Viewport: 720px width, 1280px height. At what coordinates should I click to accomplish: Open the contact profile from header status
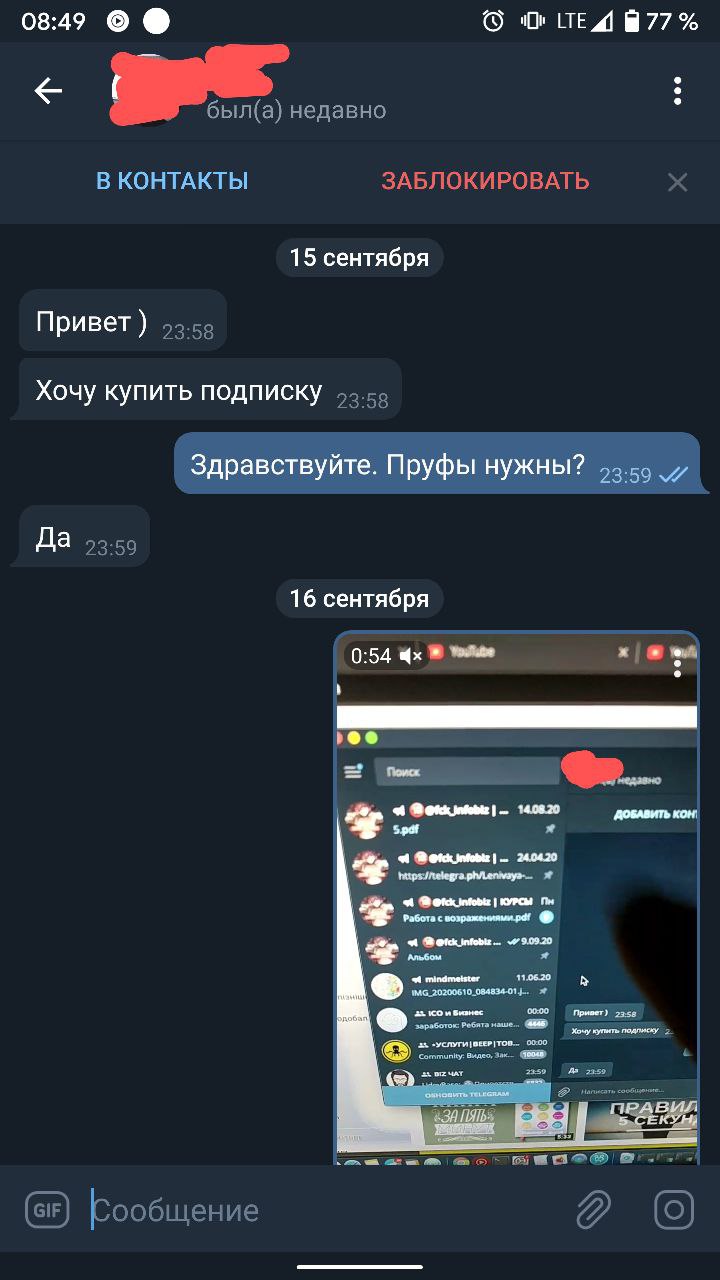[x=296, y=110]
